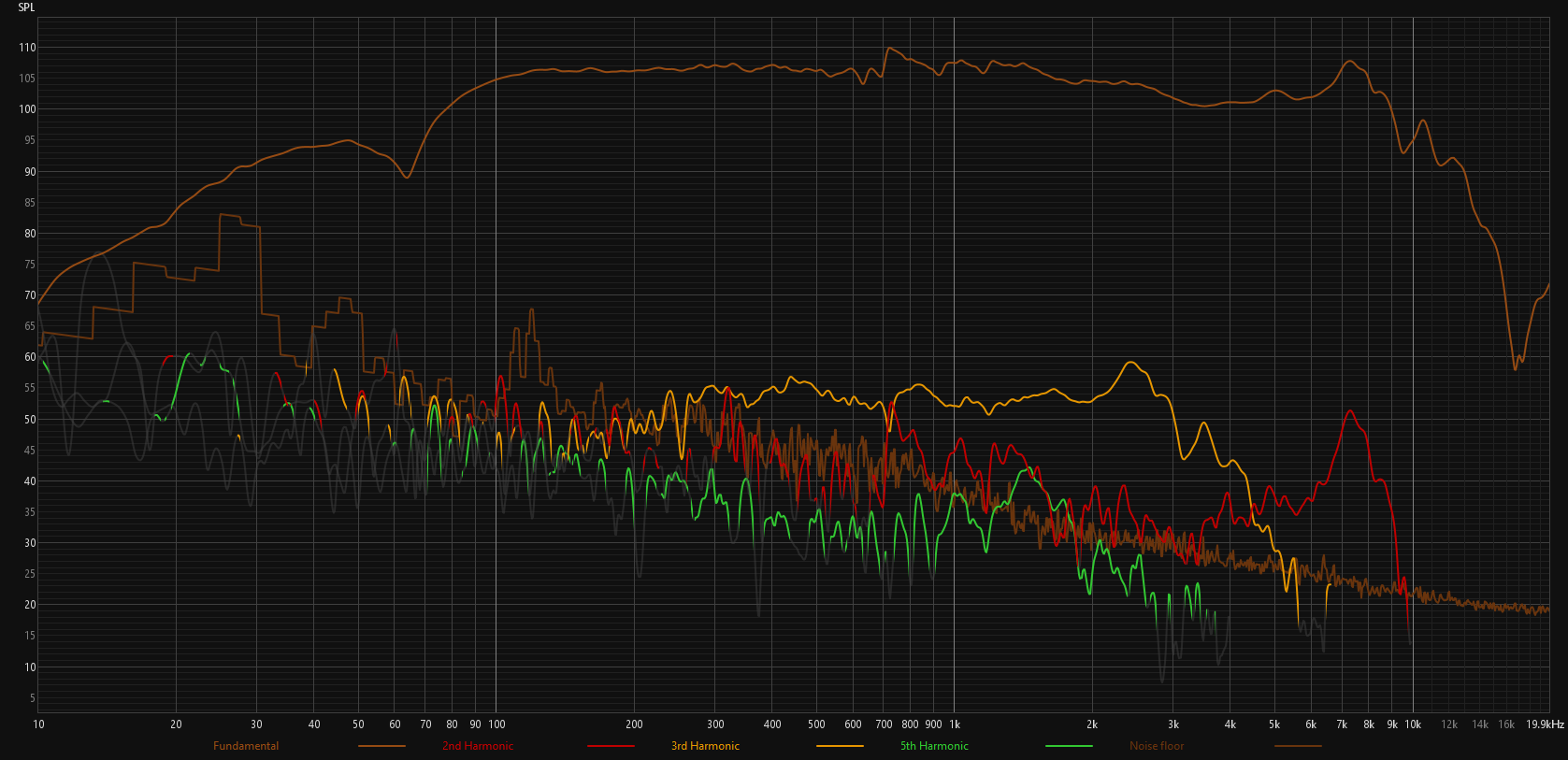Click the 75 value on SPL axis

pos(30,265)
